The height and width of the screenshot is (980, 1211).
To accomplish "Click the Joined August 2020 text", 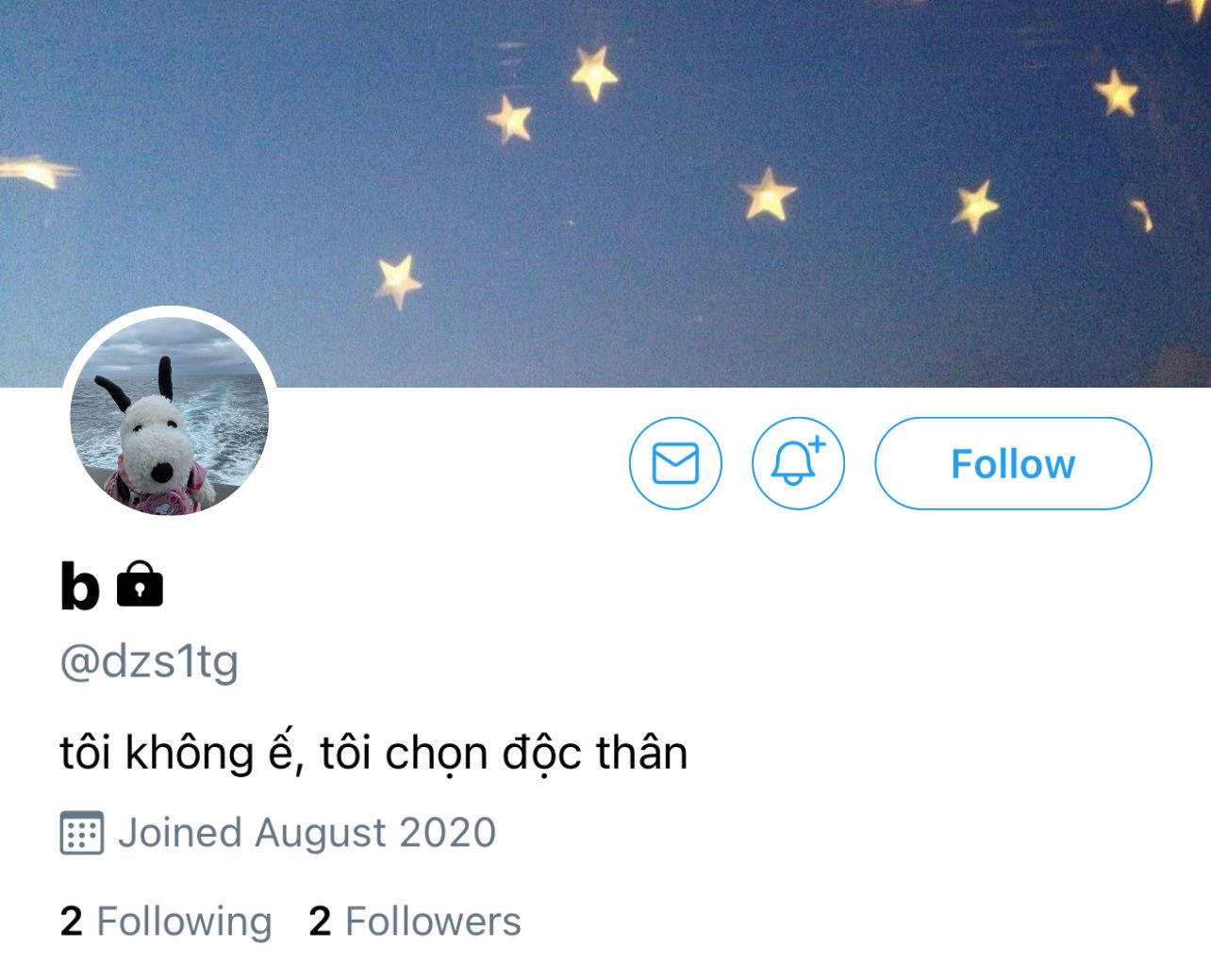I will click(x=307, y=833).
